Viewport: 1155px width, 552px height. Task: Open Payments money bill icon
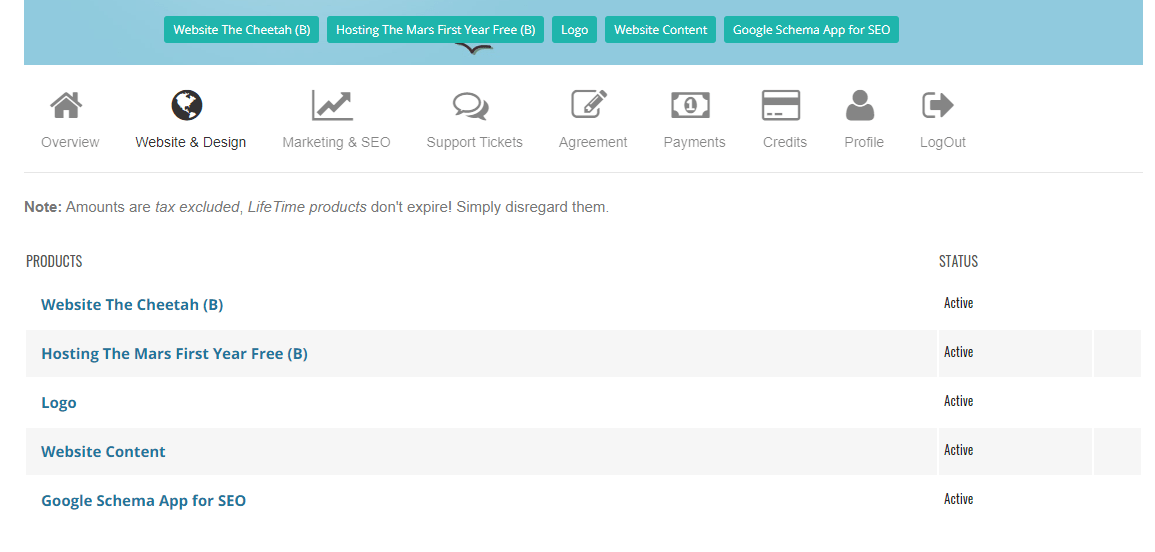pyautogui.click(x=690, y=105)
